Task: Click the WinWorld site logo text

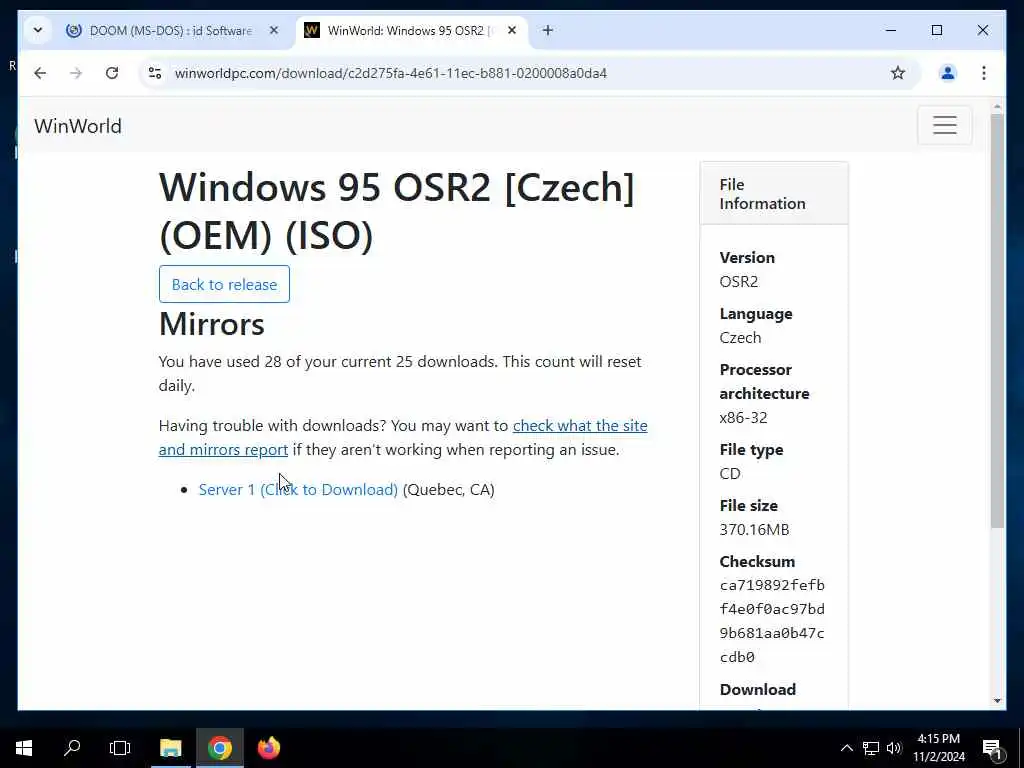Action: [78, 126]
